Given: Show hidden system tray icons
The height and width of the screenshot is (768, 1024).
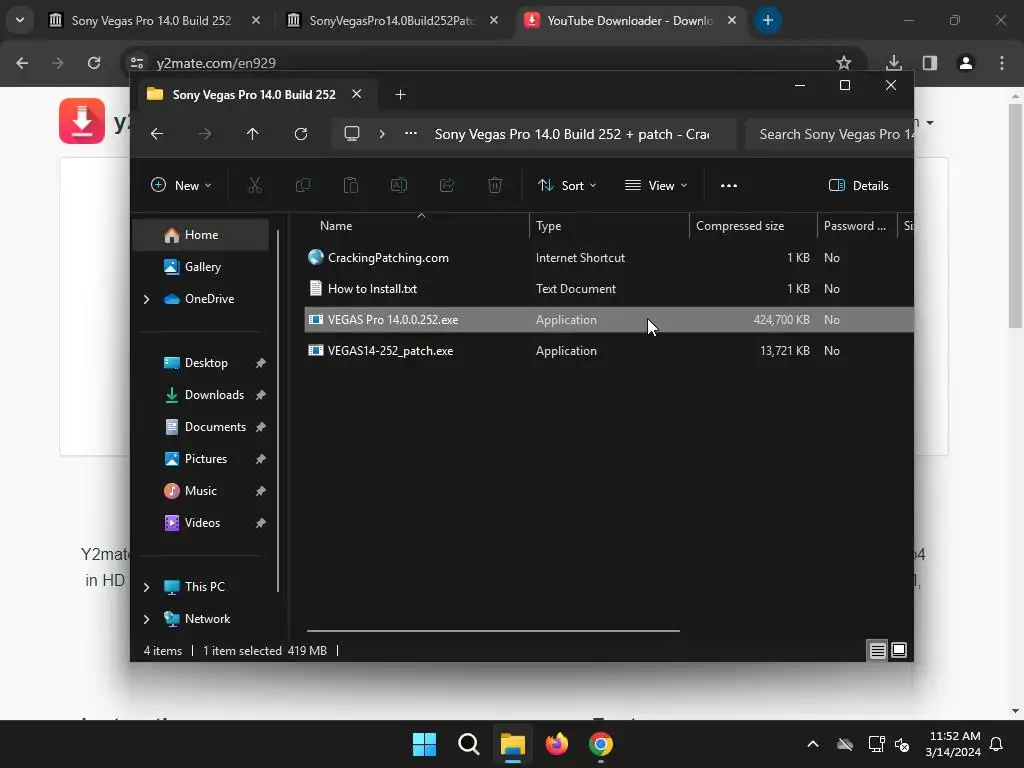Looking at the screenshot, I should 813,744.
